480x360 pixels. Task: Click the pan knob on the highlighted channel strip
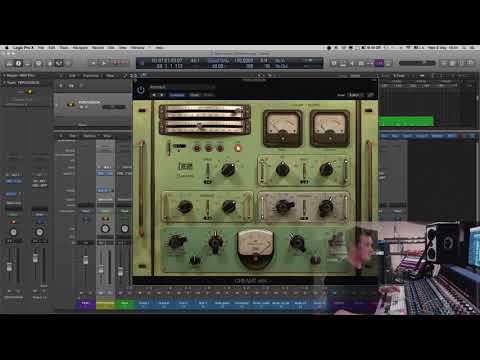(105, 229)
